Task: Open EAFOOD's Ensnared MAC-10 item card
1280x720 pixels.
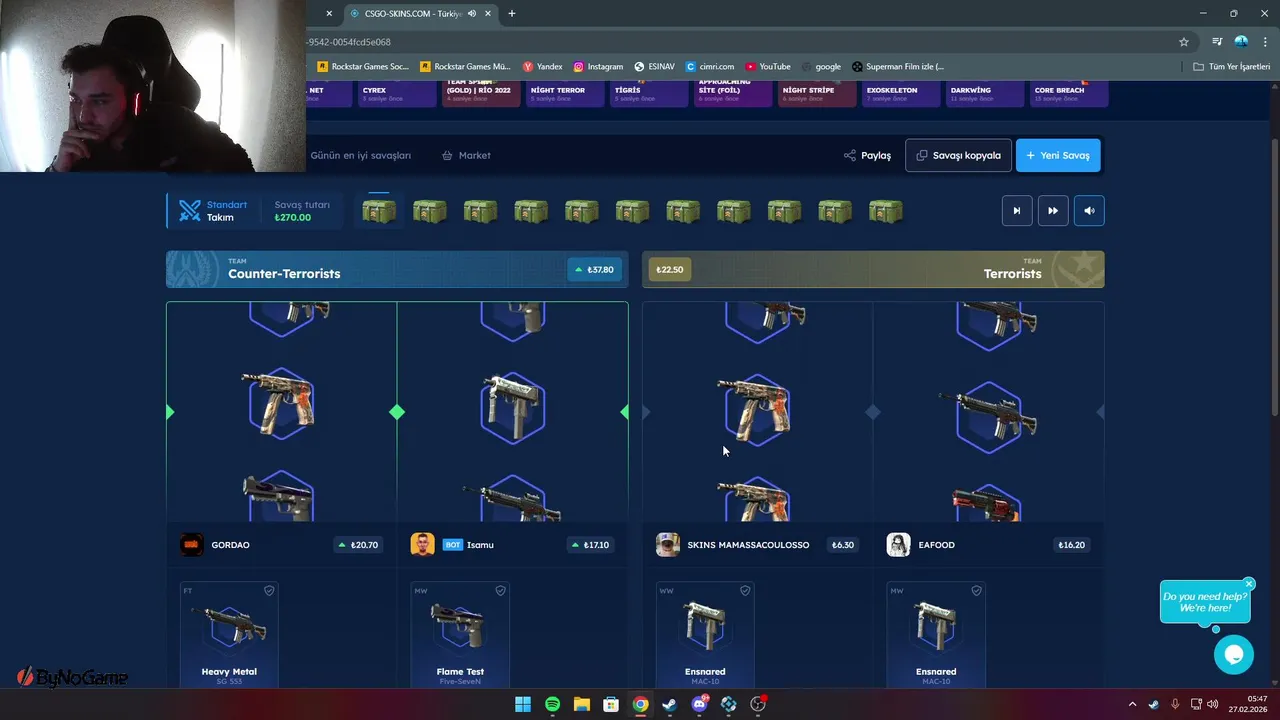Action: pos(936,634)
